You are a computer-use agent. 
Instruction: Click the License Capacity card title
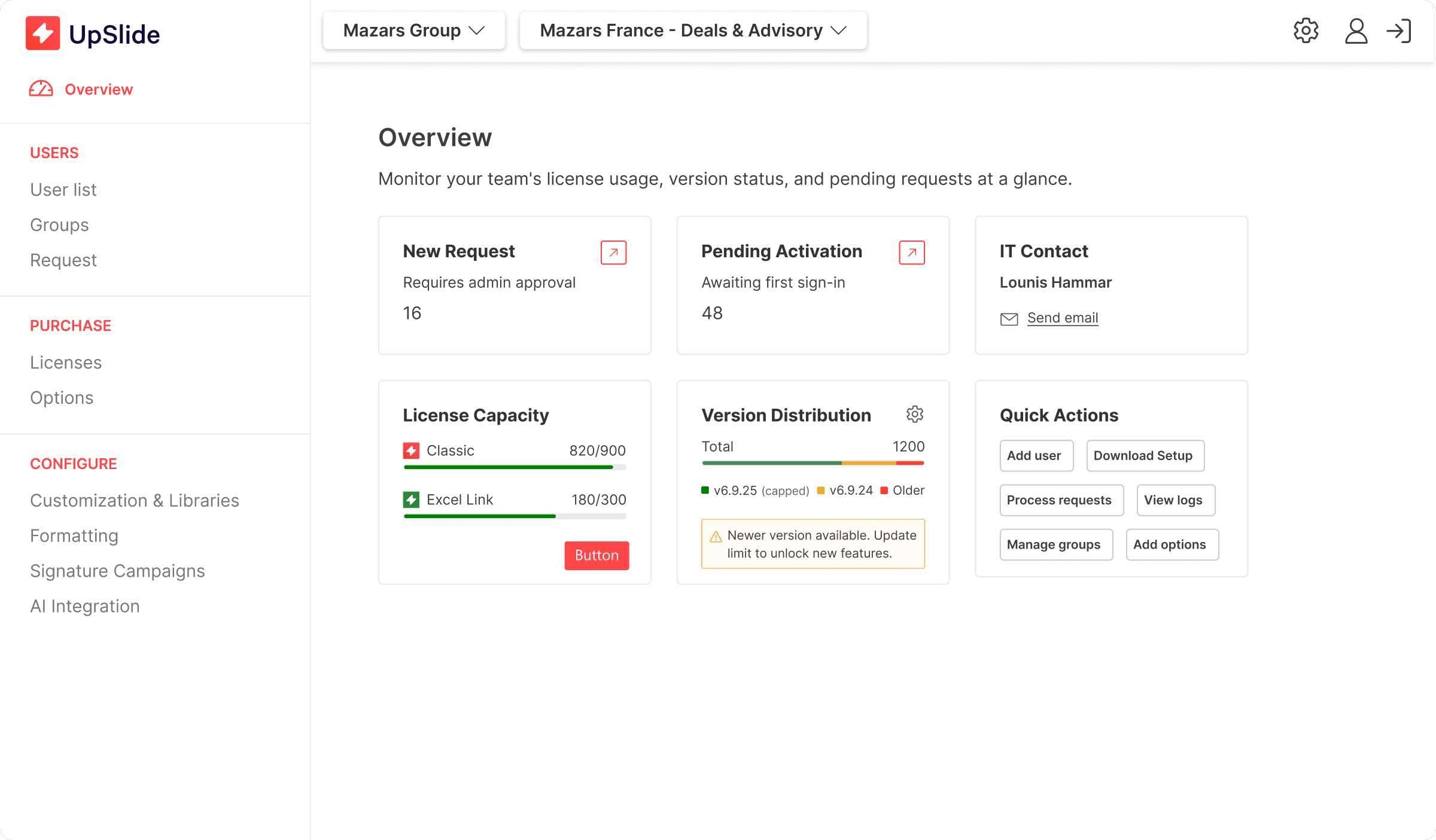476,415
